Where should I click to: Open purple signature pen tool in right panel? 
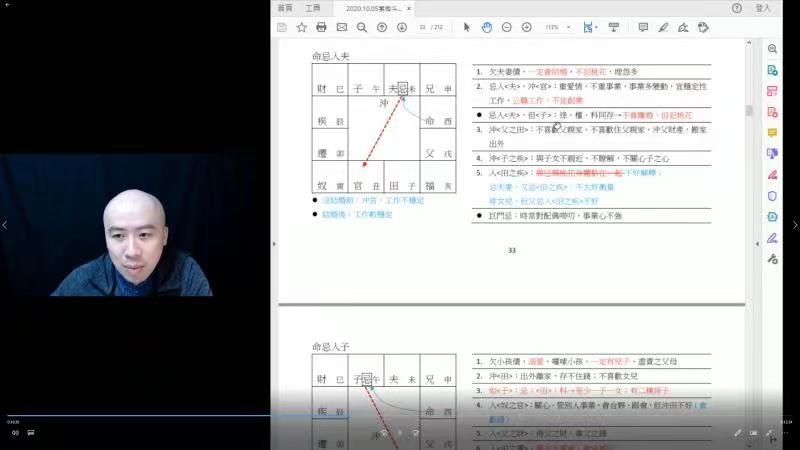772,238
